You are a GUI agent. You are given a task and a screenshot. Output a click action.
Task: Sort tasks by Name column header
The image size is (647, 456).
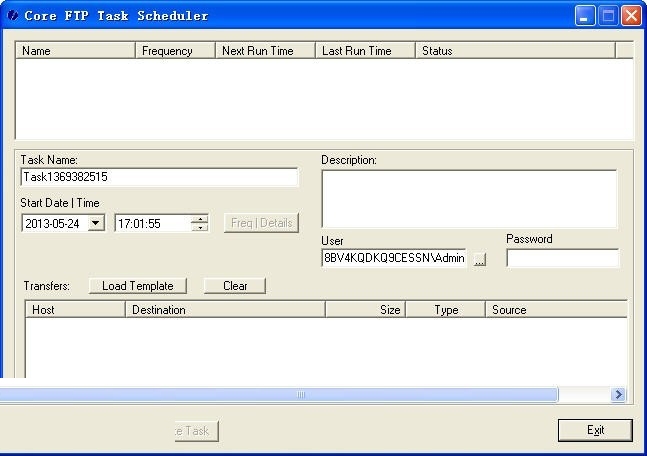click(x=75, y=51)
